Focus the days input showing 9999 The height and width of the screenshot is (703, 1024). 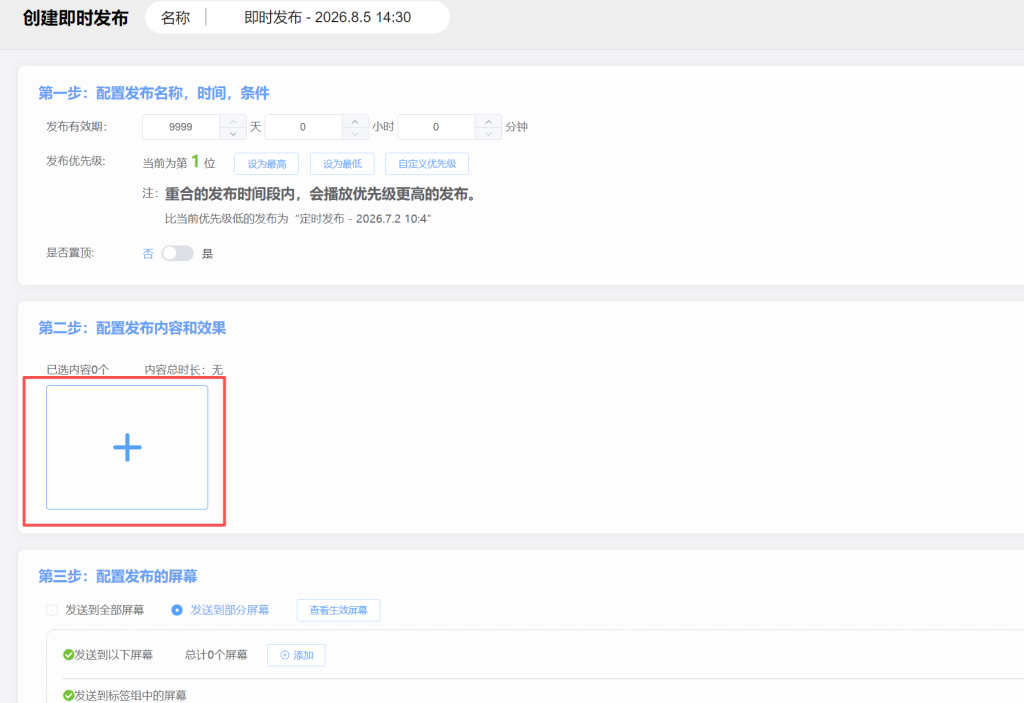[x=181, y=127]
